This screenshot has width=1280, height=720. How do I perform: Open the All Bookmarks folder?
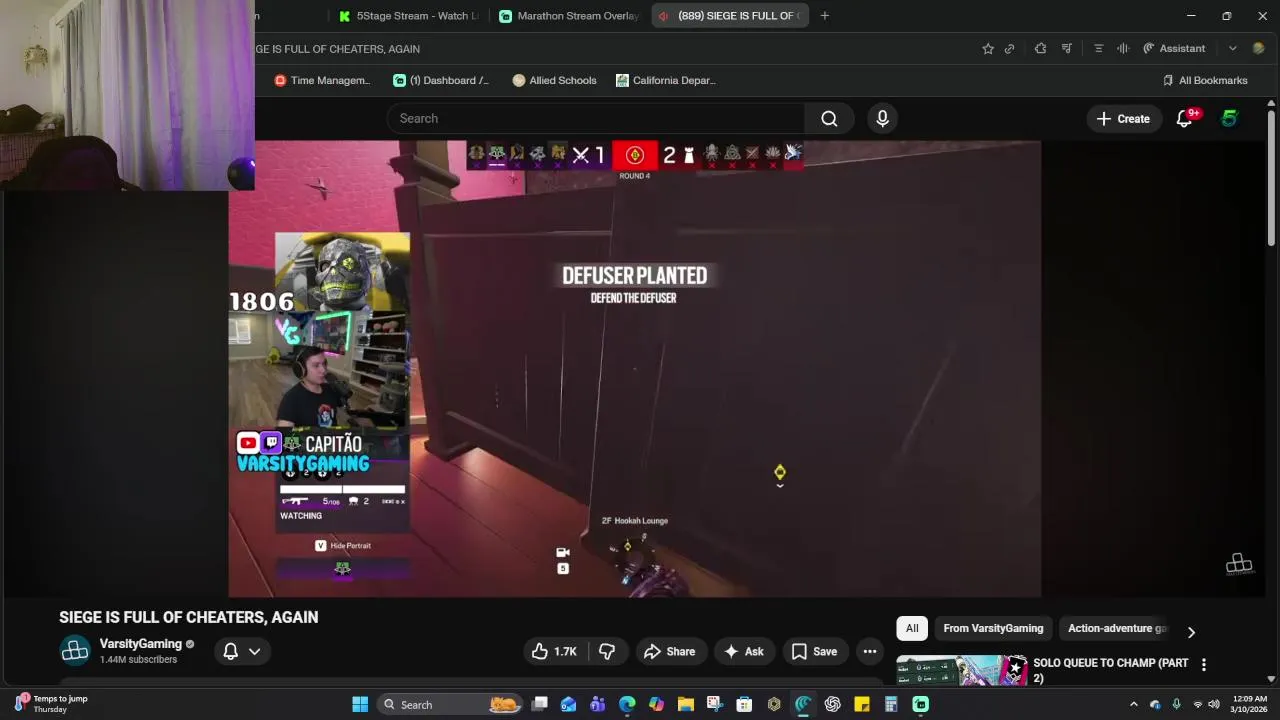click(1205, 80)
